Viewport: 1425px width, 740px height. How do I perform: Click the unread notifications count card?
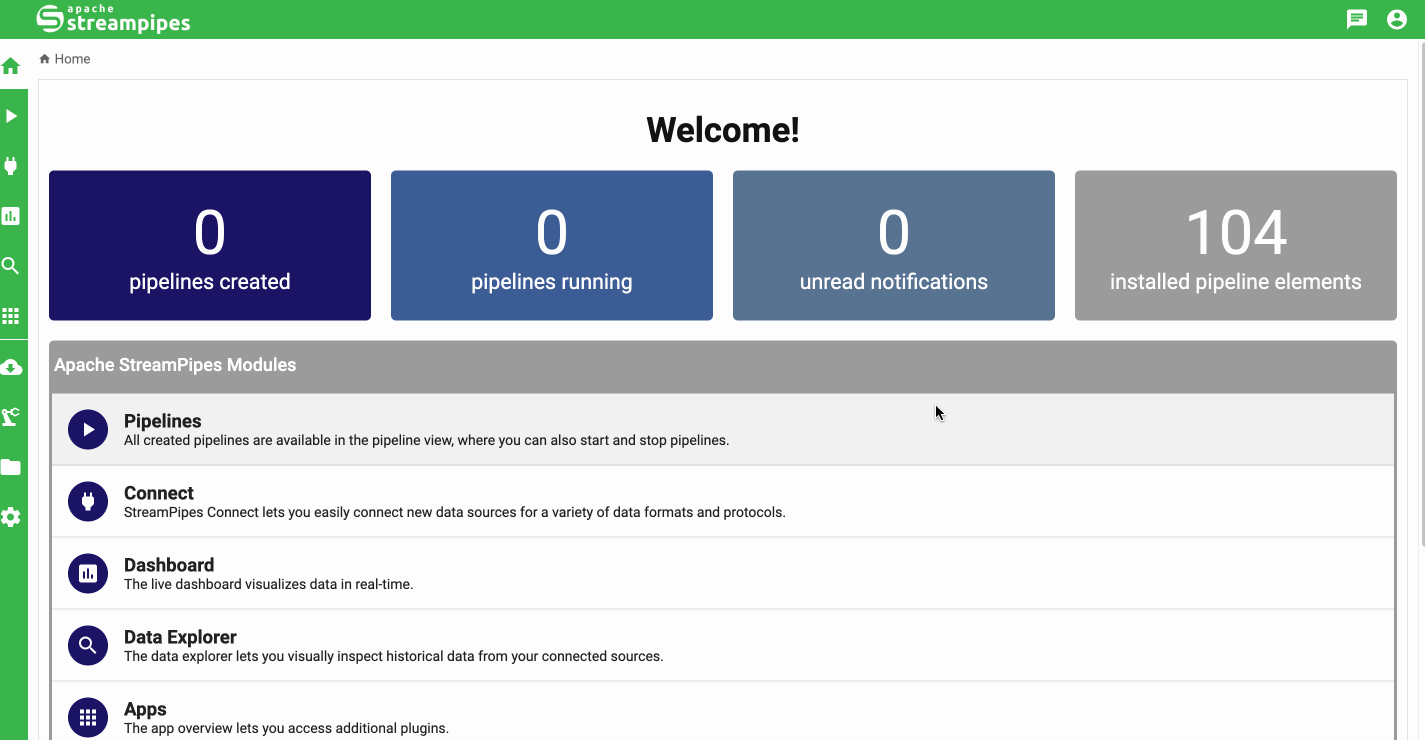(893, 245)
